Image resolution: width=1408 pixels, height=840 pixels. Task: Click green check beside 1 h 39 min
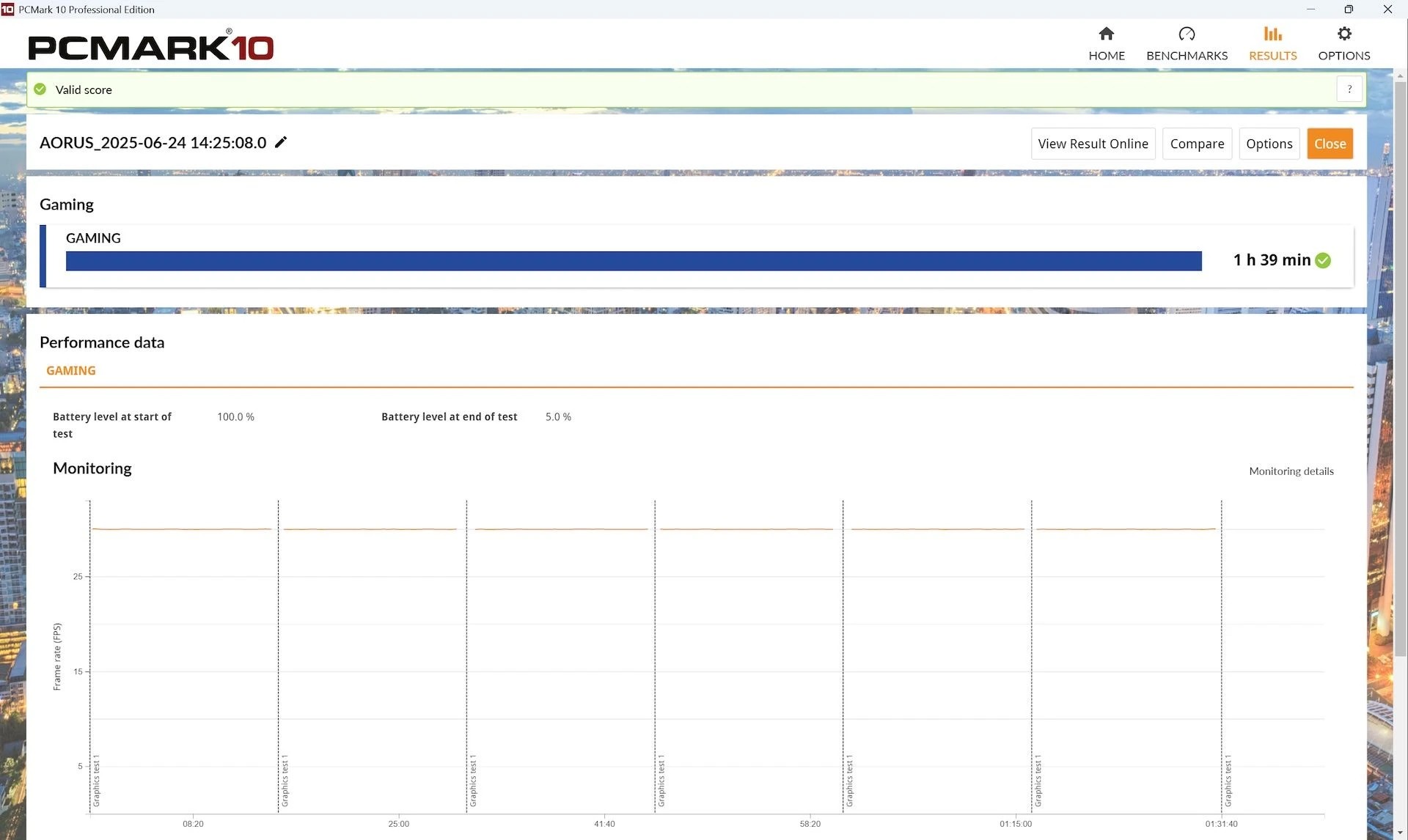pos(1323,260)
